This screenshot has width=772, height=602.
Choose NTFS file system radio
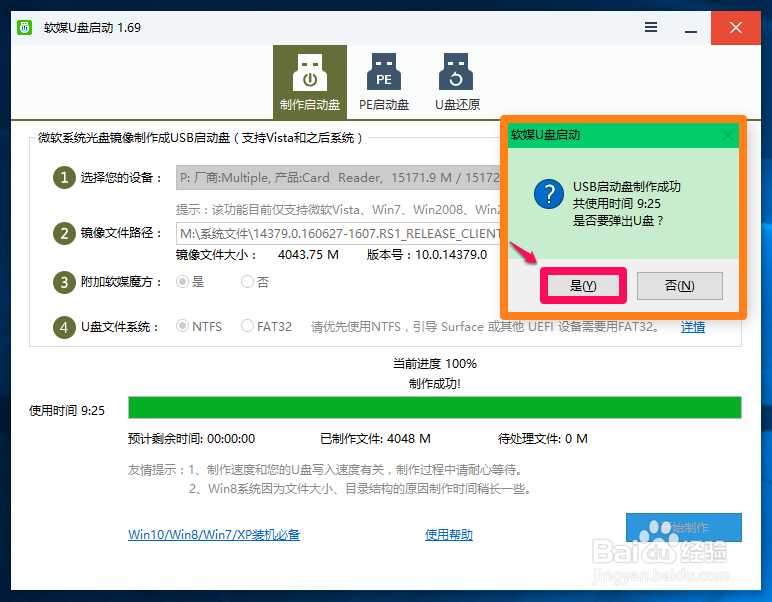183,326
